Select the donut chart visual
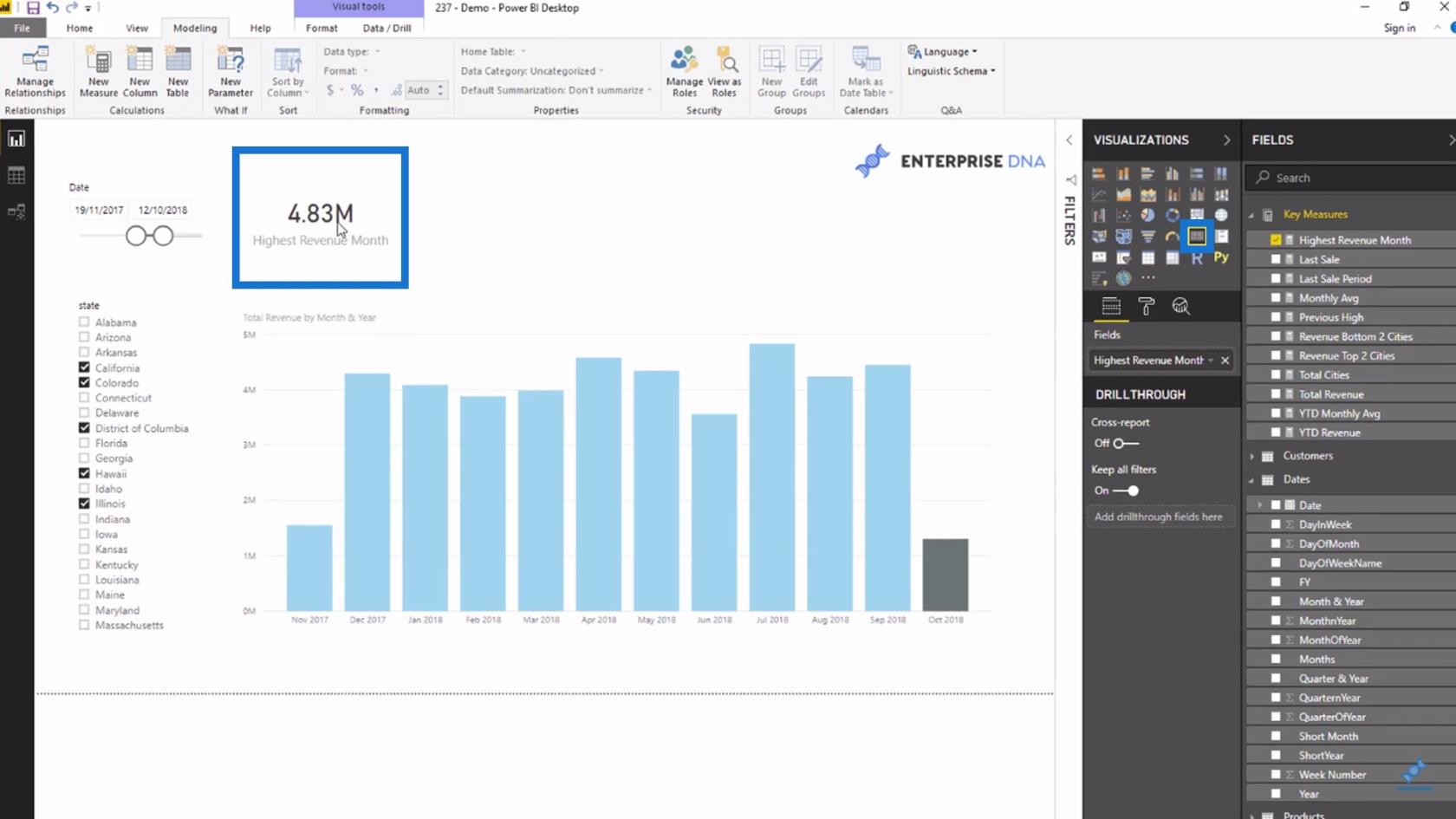Screen dimensions: 1456x819 [x=1172, y=215]
